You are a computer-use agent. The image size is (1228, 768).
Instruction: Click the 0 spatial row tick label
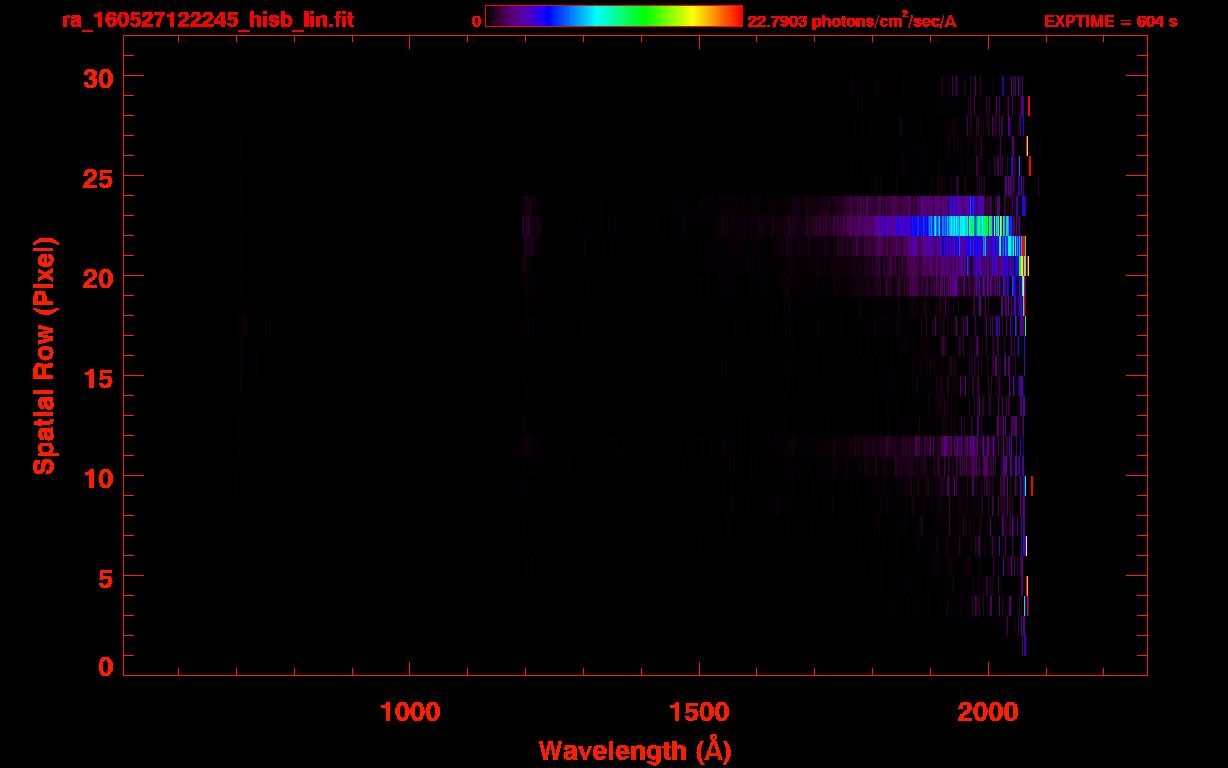pos(106,666)
